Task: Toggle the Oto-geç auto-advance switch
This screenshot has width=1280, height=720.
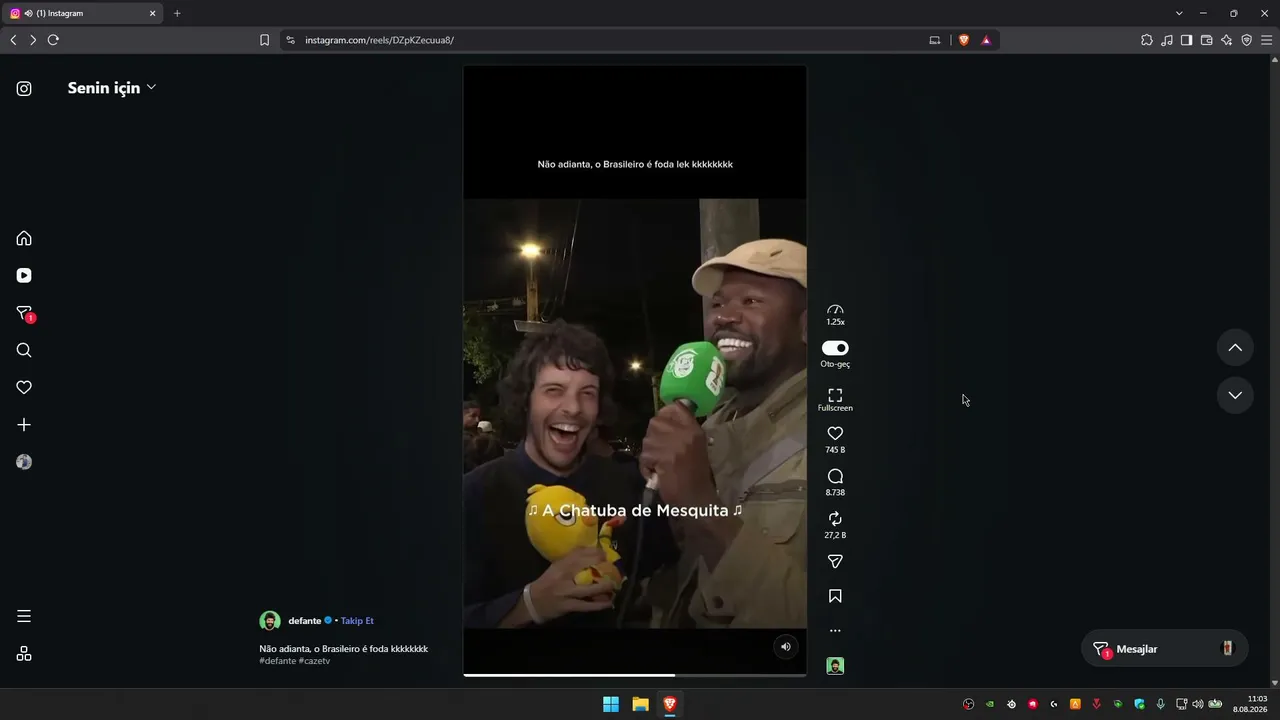Action: (835, 348)
